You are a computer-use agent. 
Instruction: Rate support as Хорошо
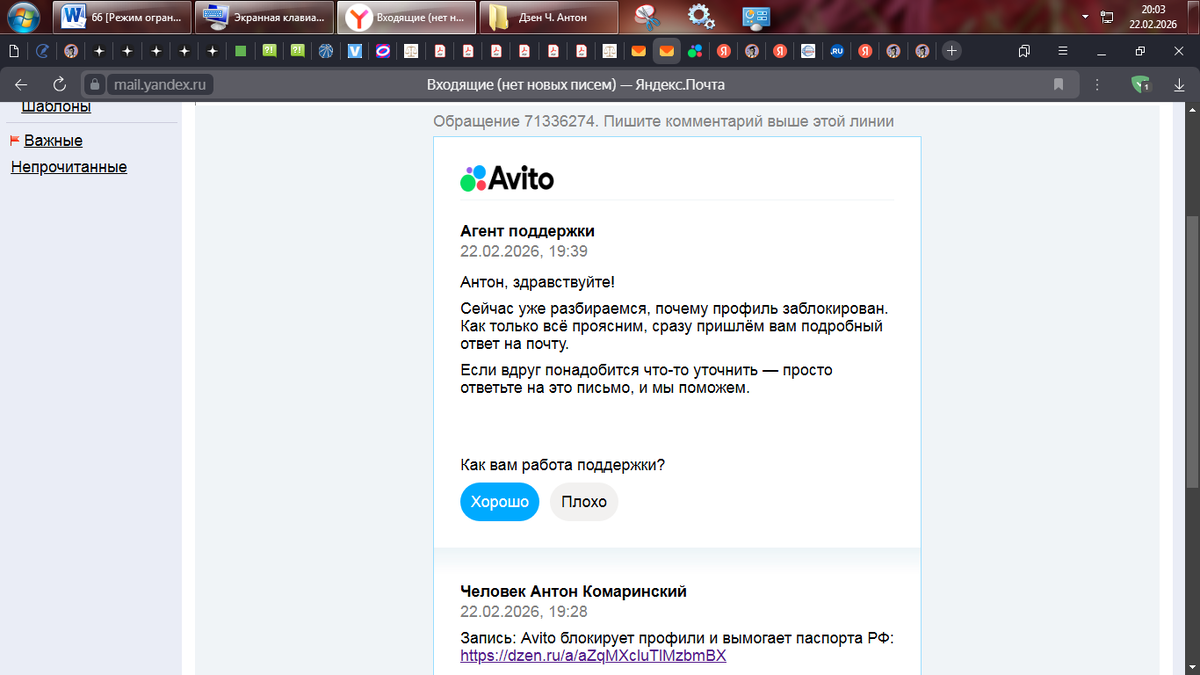click(500, 502)
